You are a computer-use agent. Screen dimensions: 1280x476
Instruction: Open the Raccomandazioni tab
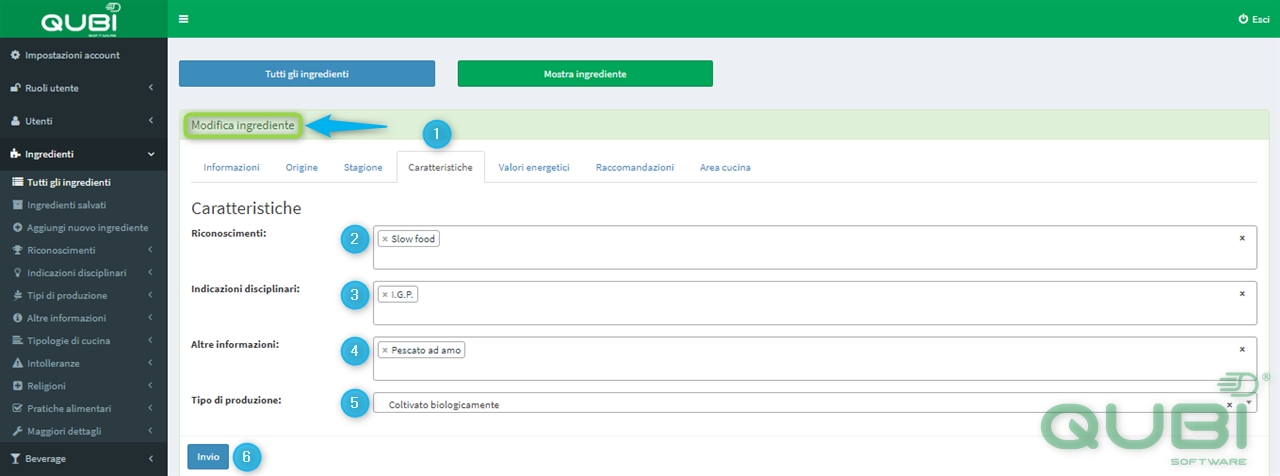(x=635, y=167)
